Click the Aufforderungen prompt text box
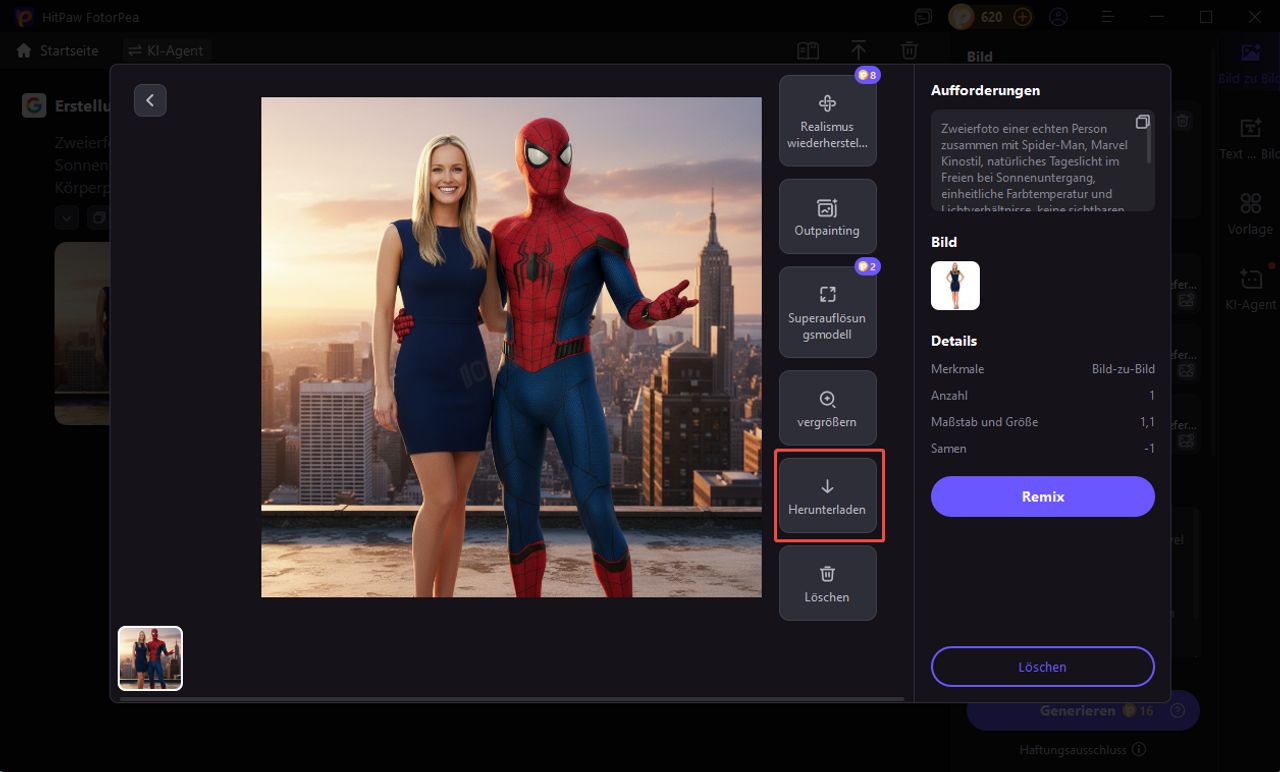This screenshot has height=772, width=1280. pyautogui.click(x=1043, y=161)
